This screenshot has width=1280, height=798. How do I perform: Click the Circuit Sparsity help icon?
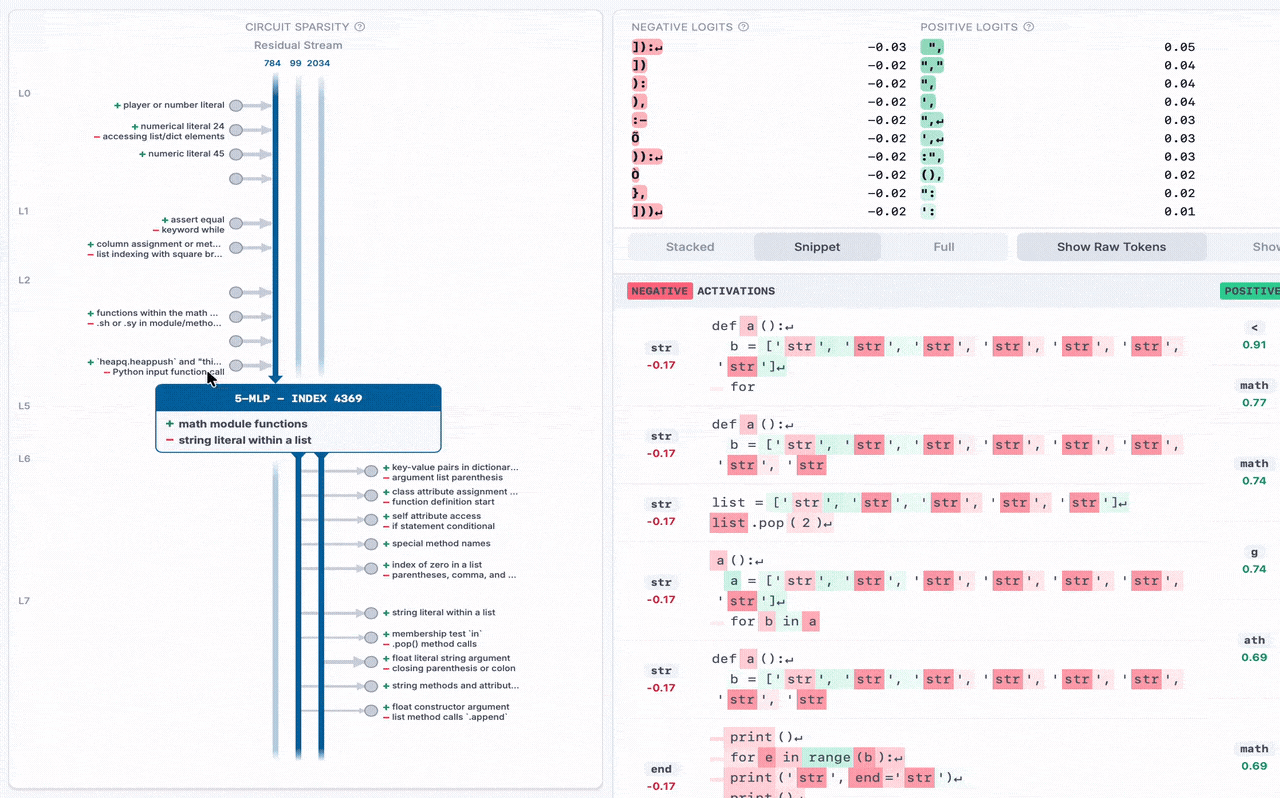(360, 27)
